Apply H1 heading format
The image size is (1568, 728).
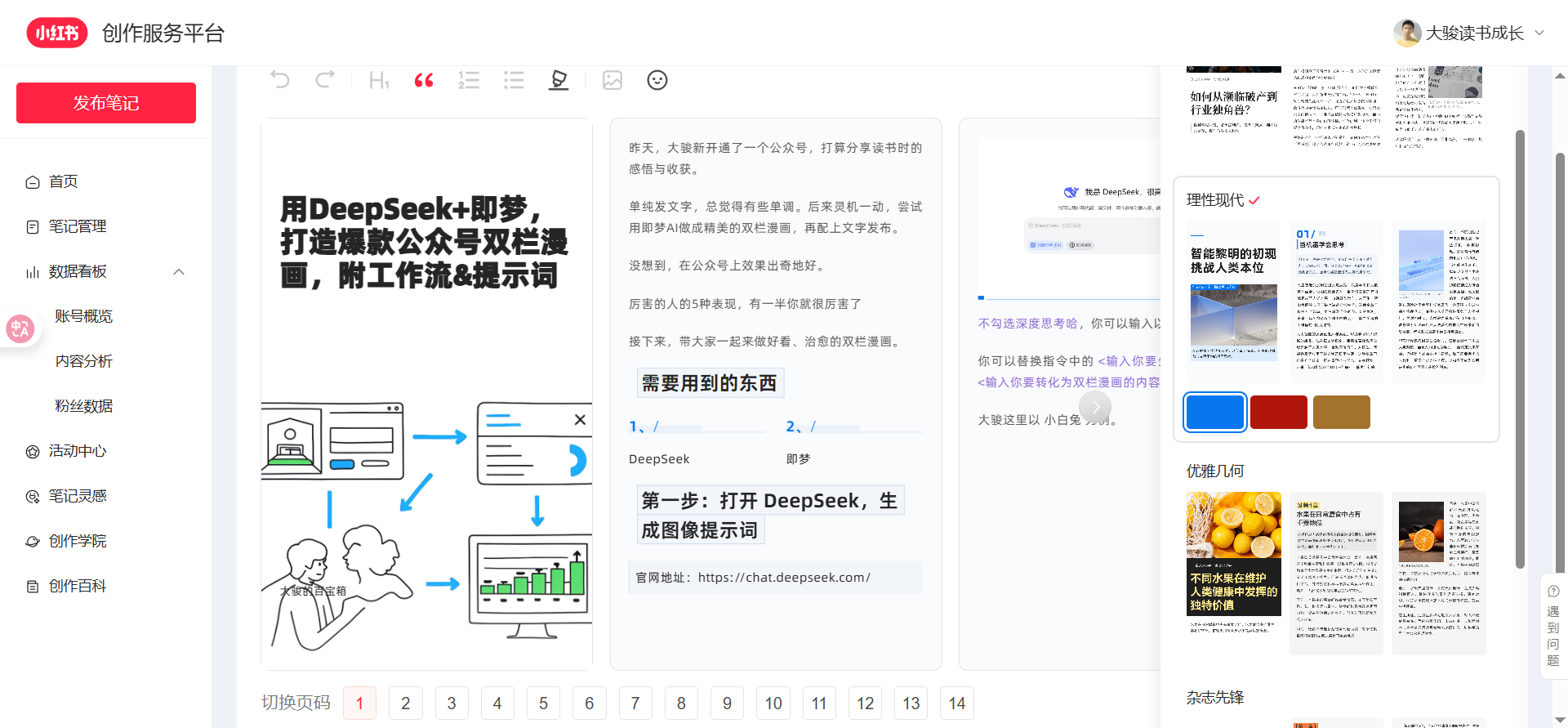(x=379, y=80)
